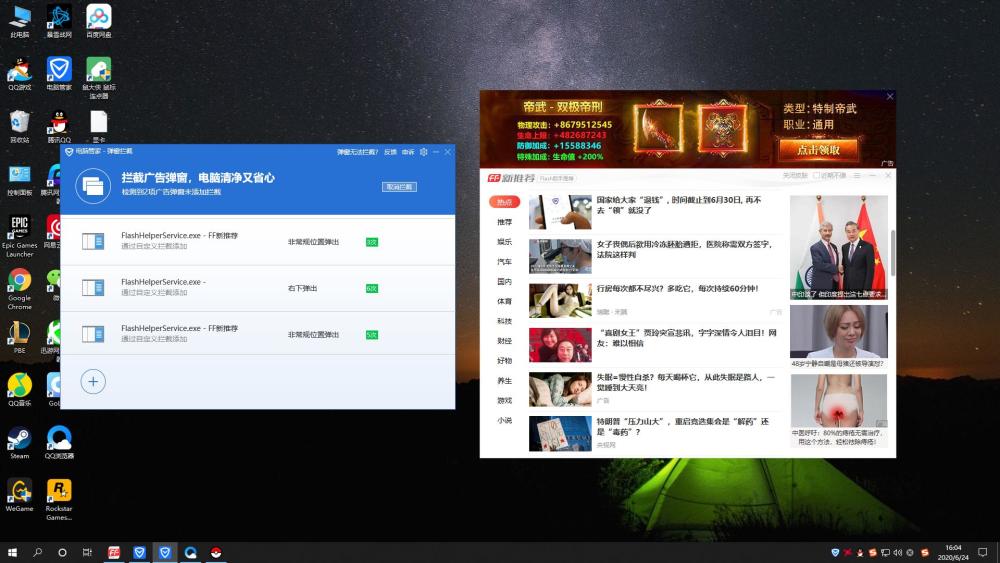This screenshot has width=1000, height=563.
Task: Click the 取消拦截 button
Action: (399, 187)
